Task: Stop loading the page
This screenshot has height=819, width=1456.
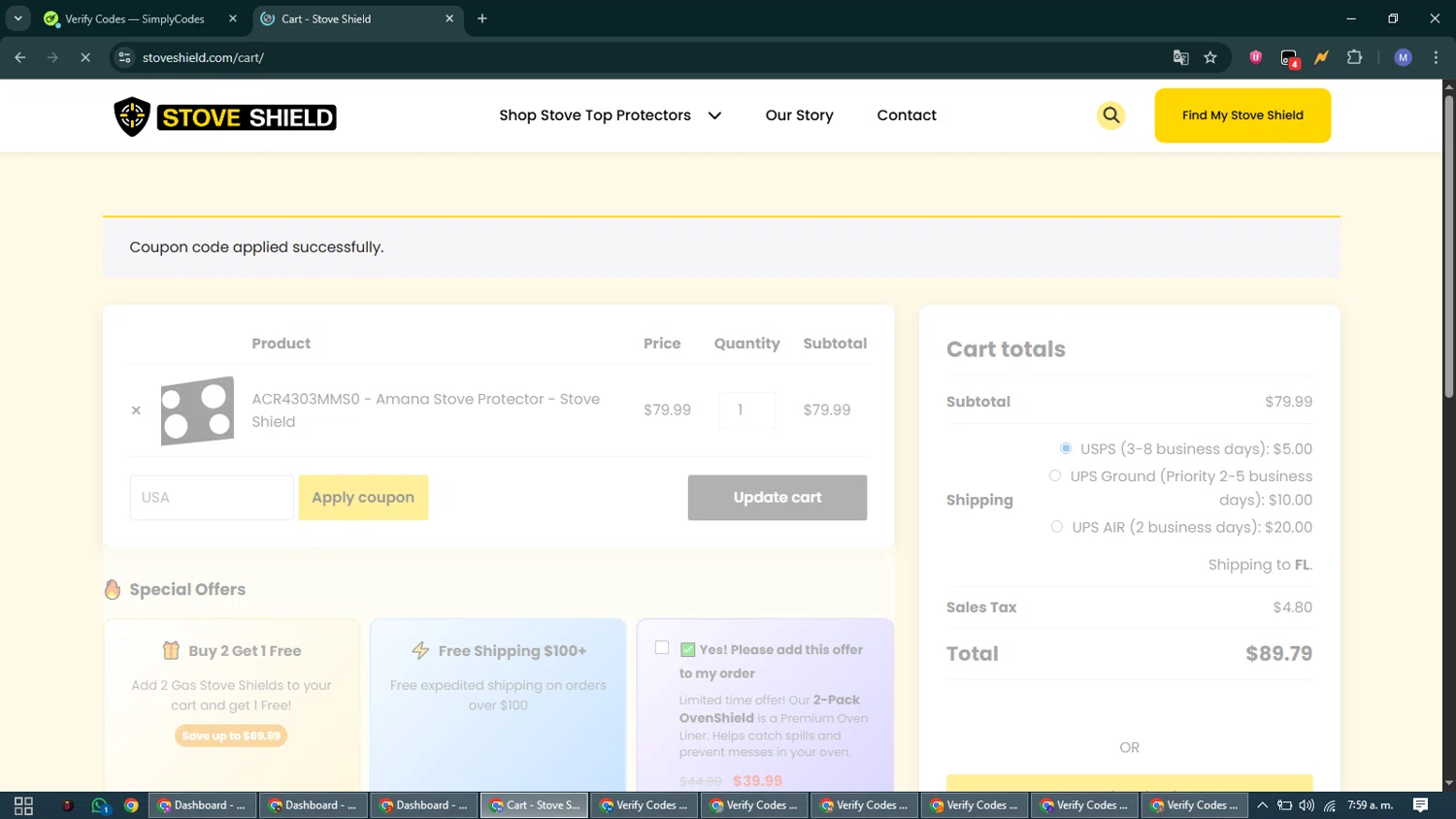Action: (x=85, y=57)
